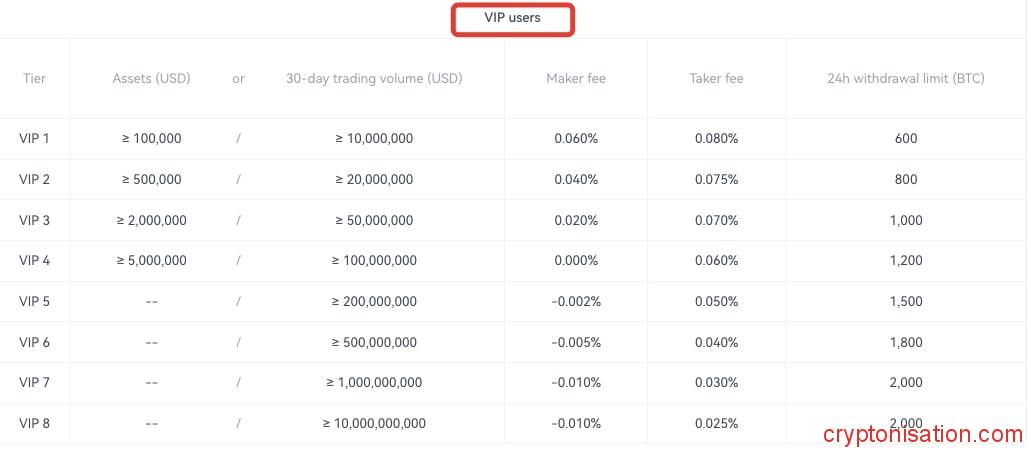The height and width of the screenshot is (450, 1028).
Task: Select the VIP 8 tier row label
Action: (x=34, y=423)
